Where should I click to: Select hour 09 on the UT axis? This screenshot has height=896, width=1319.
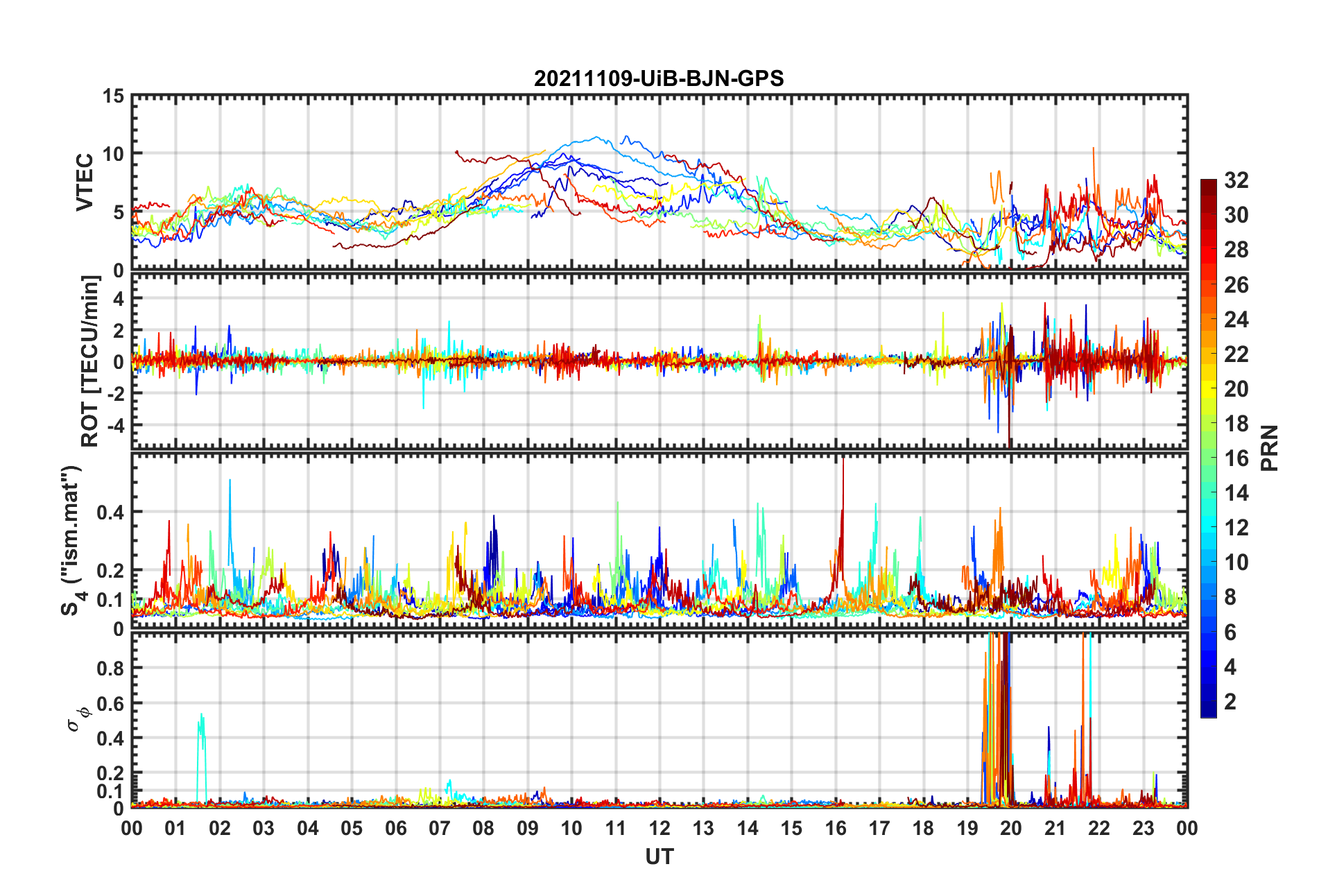tap(528, 829)
